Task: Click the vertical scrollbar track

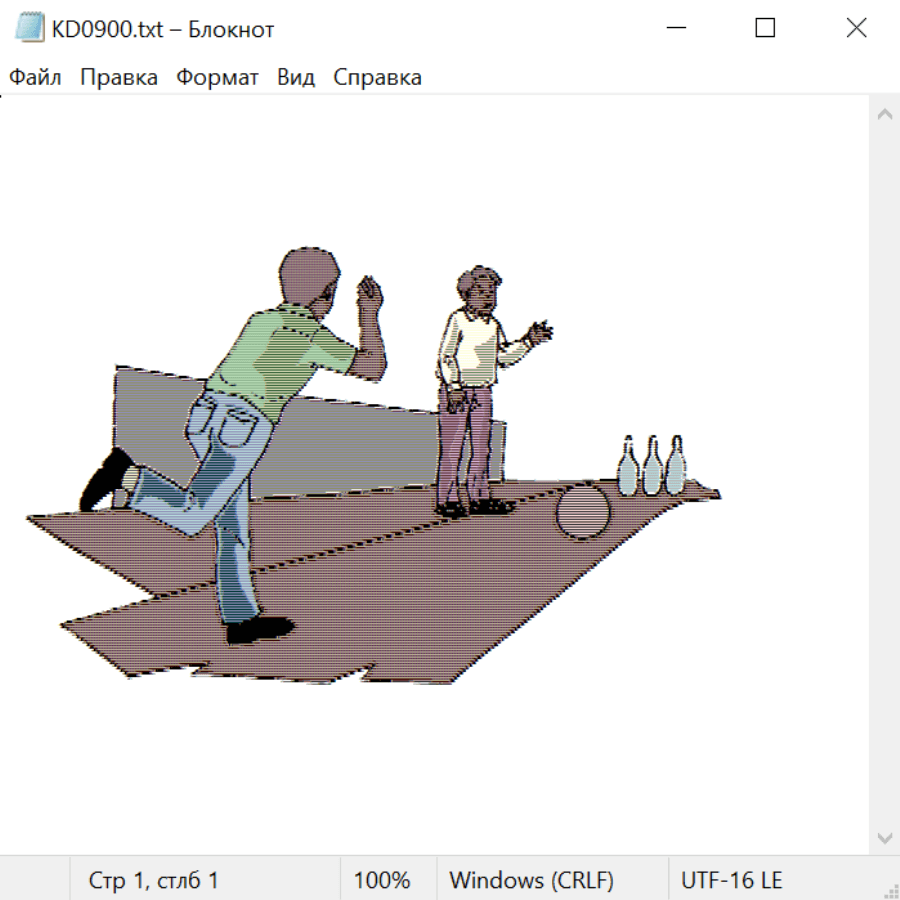Action: (884, 475)
